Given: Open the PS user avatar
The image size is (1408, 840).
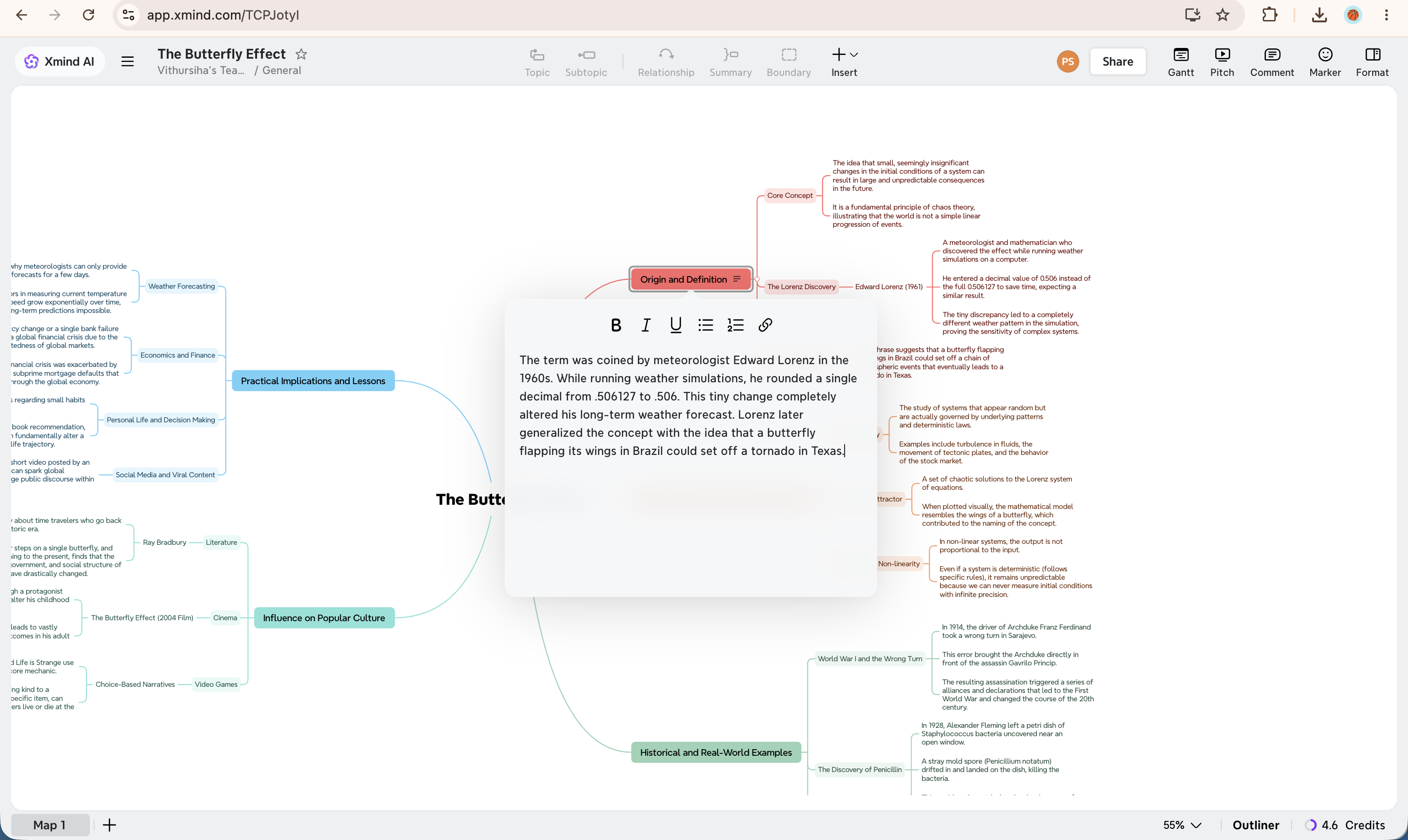Looking at the screenshot, I should point(1068,62).
